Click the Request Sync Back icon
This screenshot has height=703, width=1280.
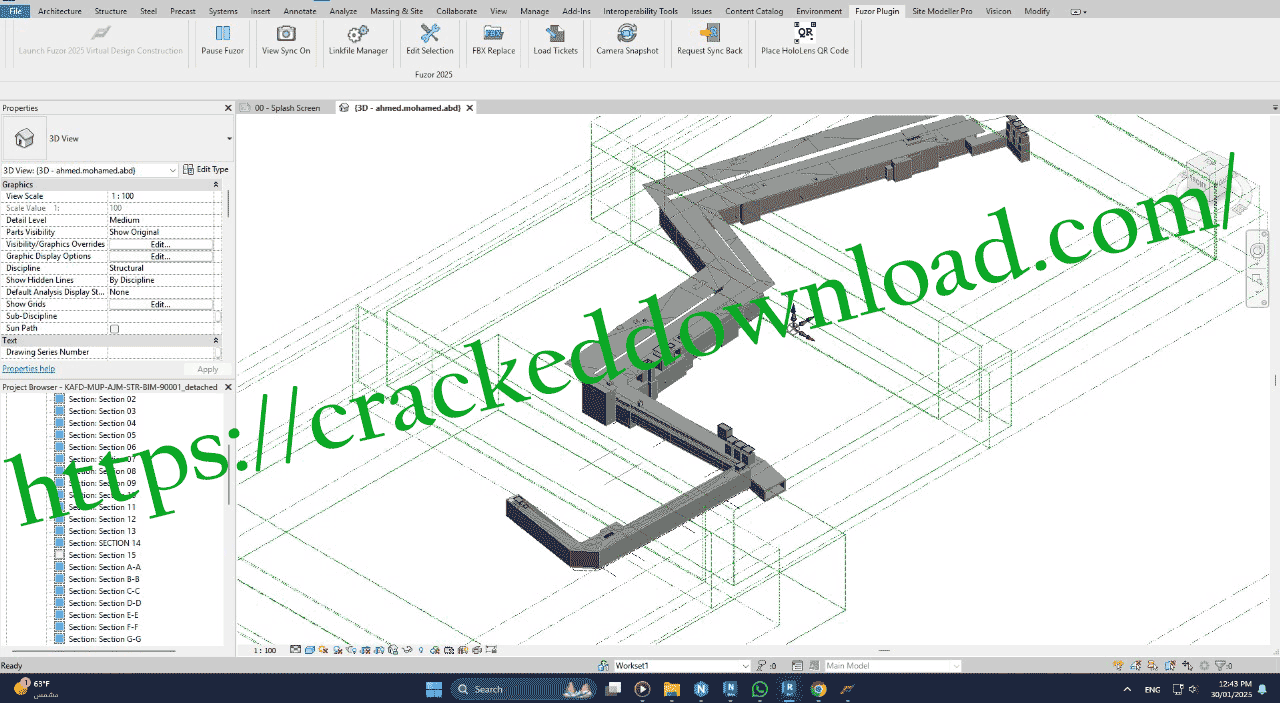(710, 34)
